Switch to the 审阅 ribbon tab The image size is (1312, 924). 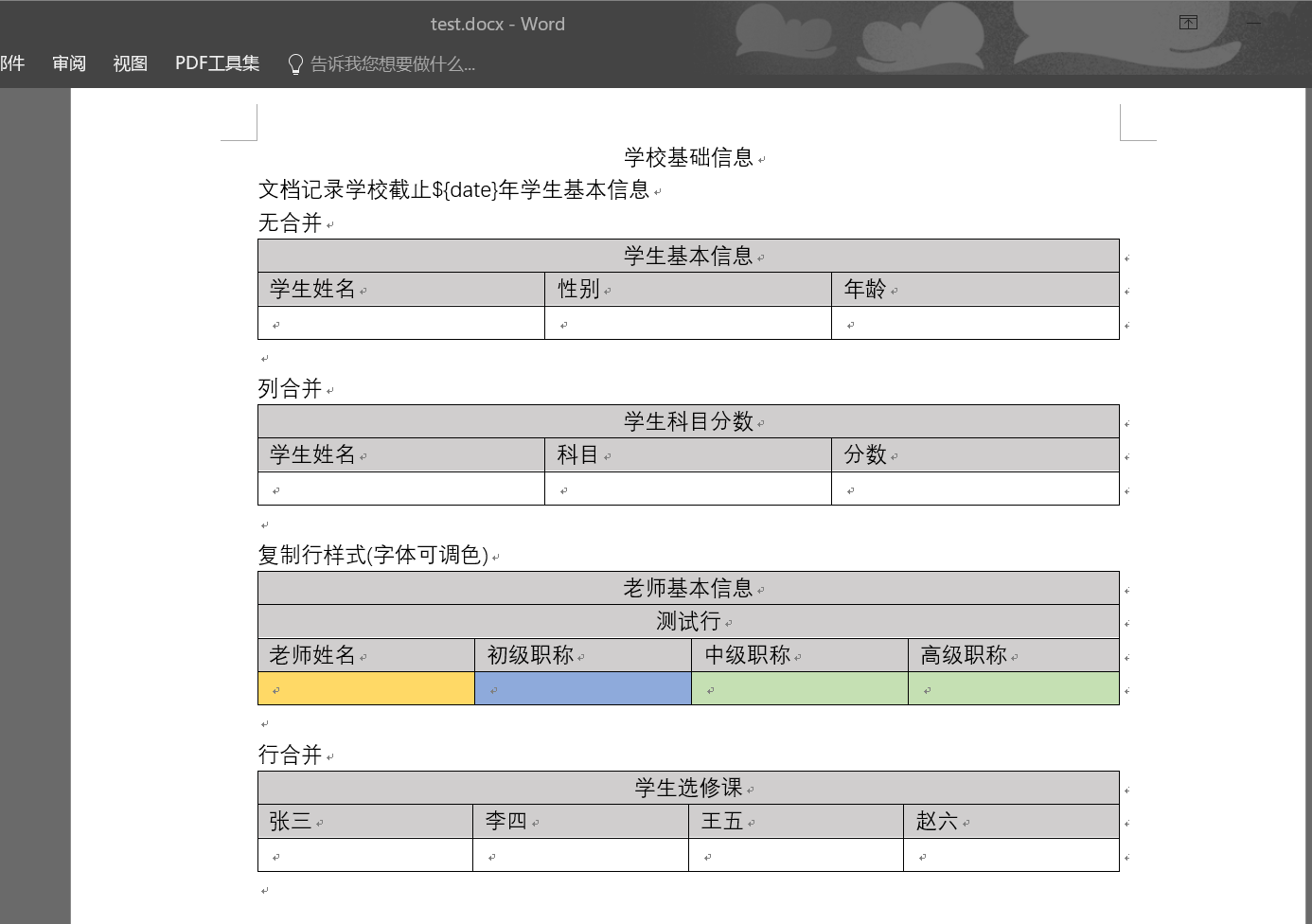coord(67,62)
